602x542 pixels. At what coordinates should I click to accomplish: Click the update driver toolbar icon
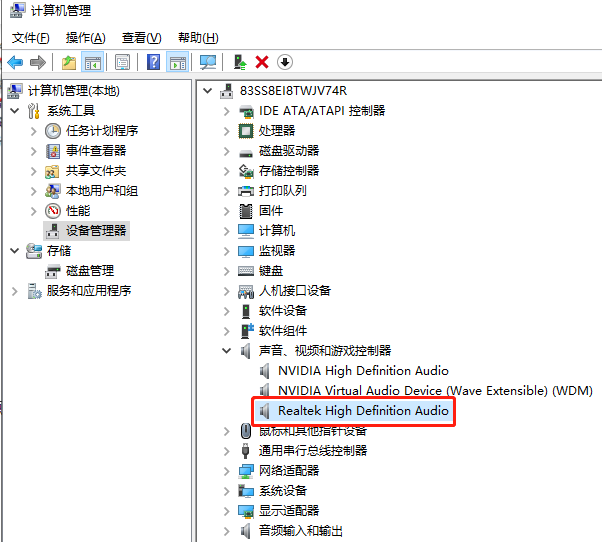pos(240,62)
